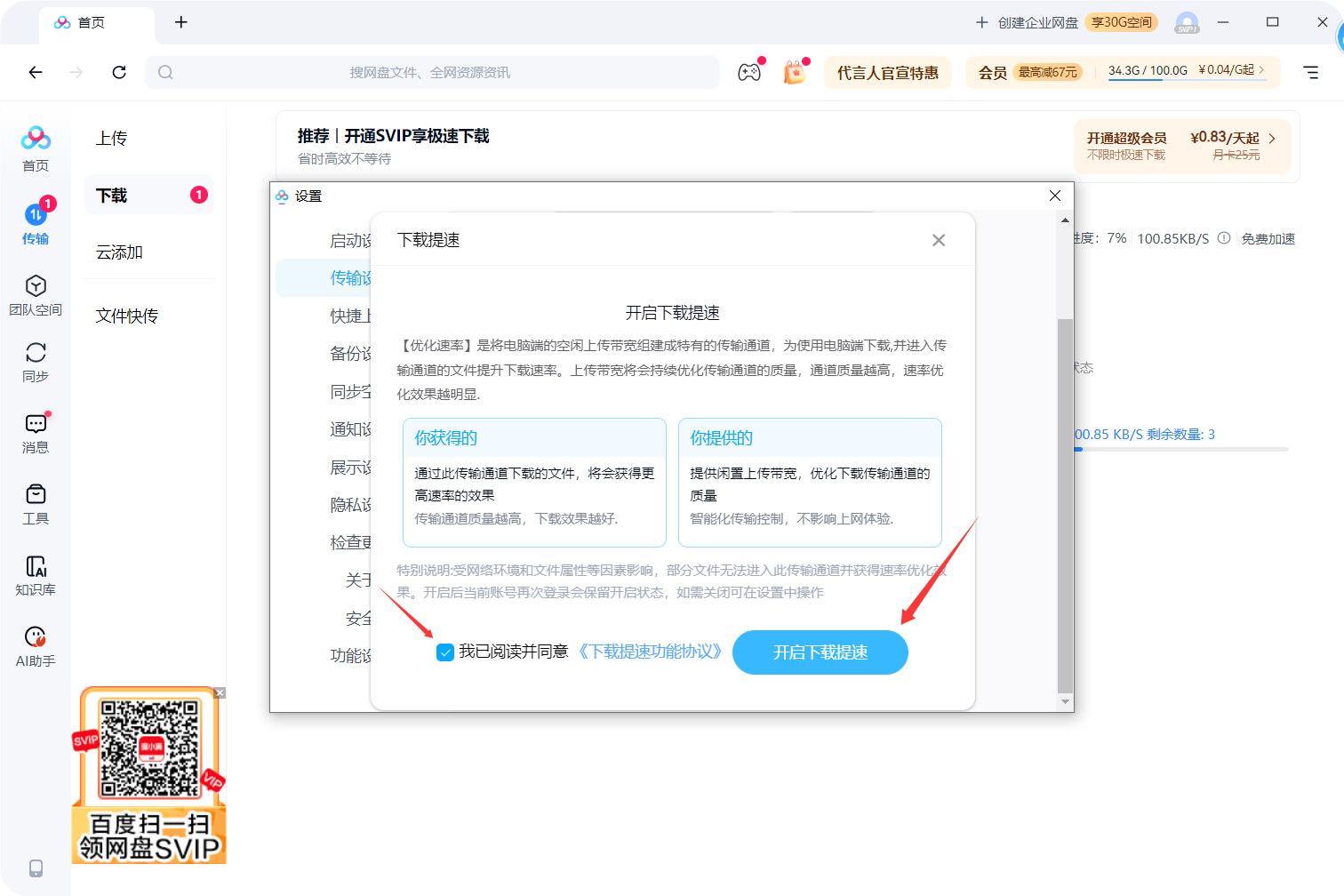Open the 传输 transfer sidebar icon
Image resolution: width=1344 pixels, height=896 pixels.
(x=36, y=222)
